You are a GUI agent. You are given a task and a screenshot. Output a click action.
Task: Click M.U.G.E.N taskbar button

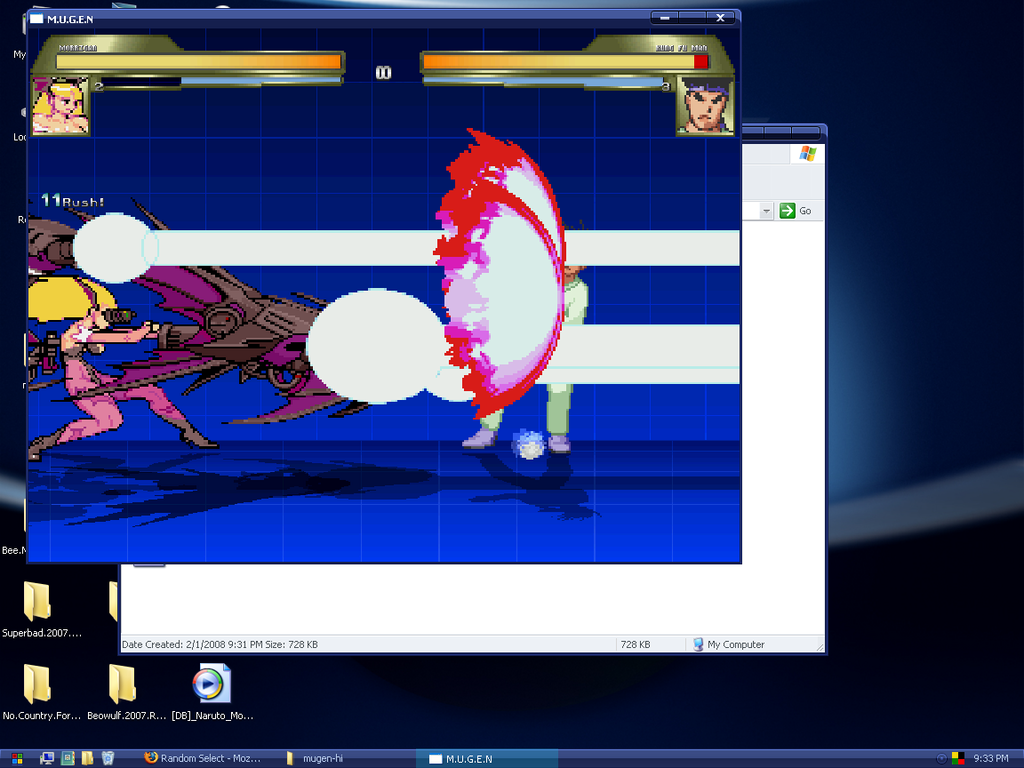click(x=487, y=758)
